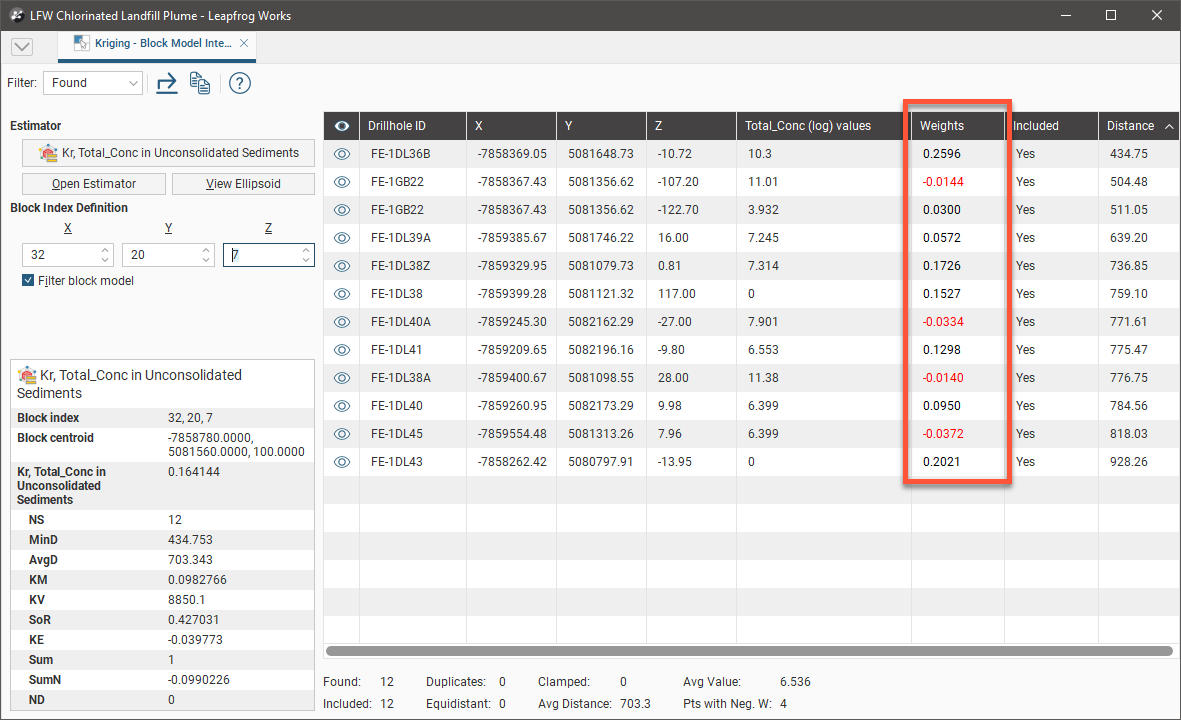Toggle visibility of FE-1DL36B row

342,154
